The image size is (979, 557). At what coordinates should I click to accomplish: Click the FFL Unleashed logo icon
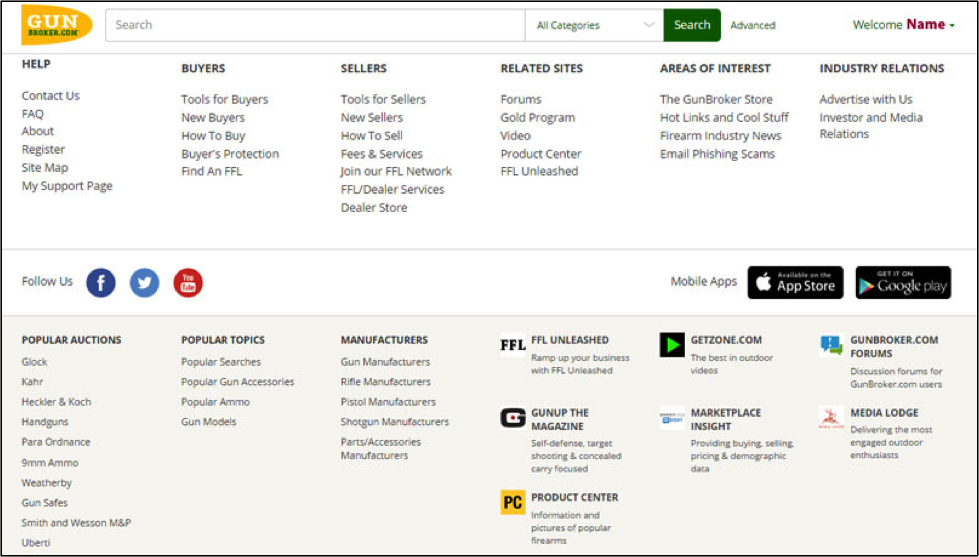click(513, 345)
